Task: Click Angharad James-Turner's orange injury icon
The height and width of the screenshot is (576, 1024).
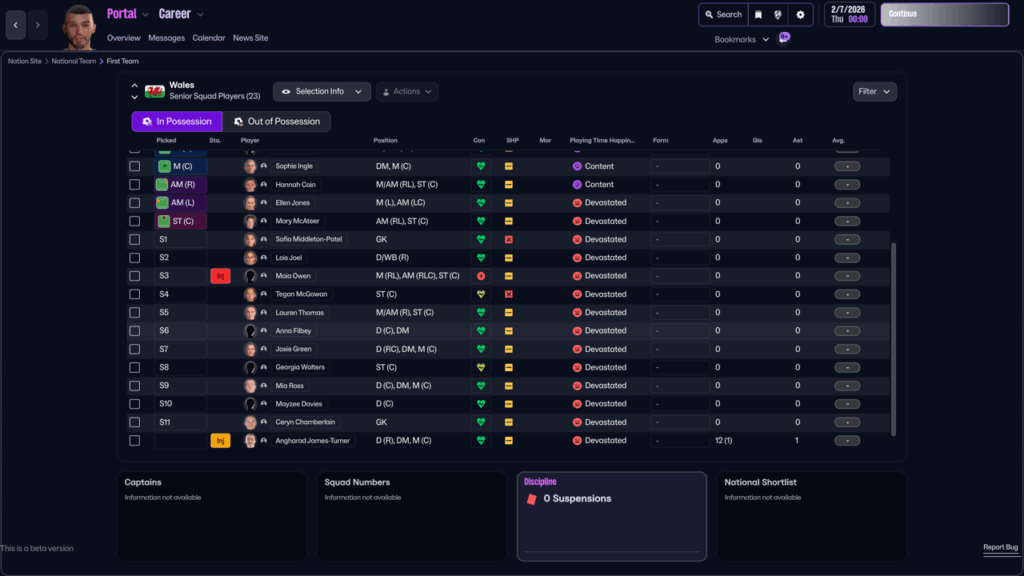Action: (x=220, y=440)
